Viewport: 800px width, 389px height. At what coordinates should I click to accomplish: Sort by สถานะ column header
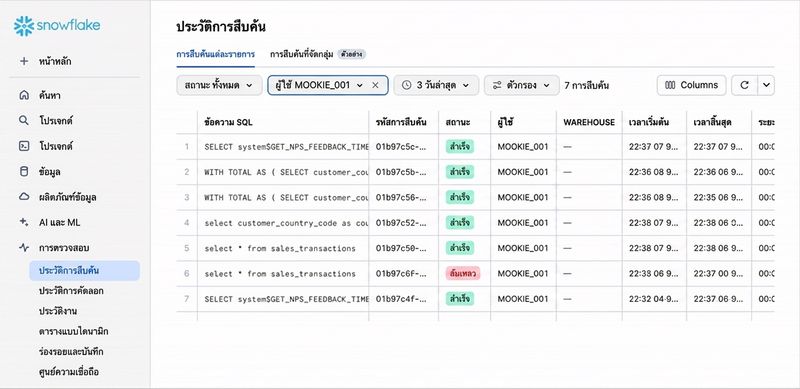click(458, 123)
